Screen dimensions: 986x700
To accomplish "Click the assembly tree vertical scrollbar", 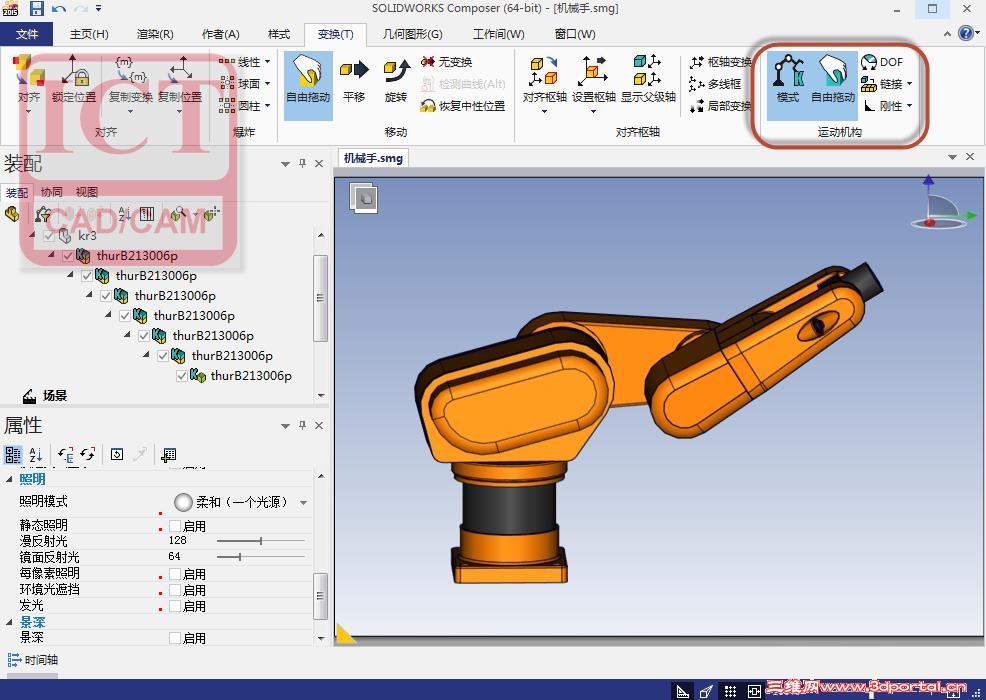I will click(321, 298).
